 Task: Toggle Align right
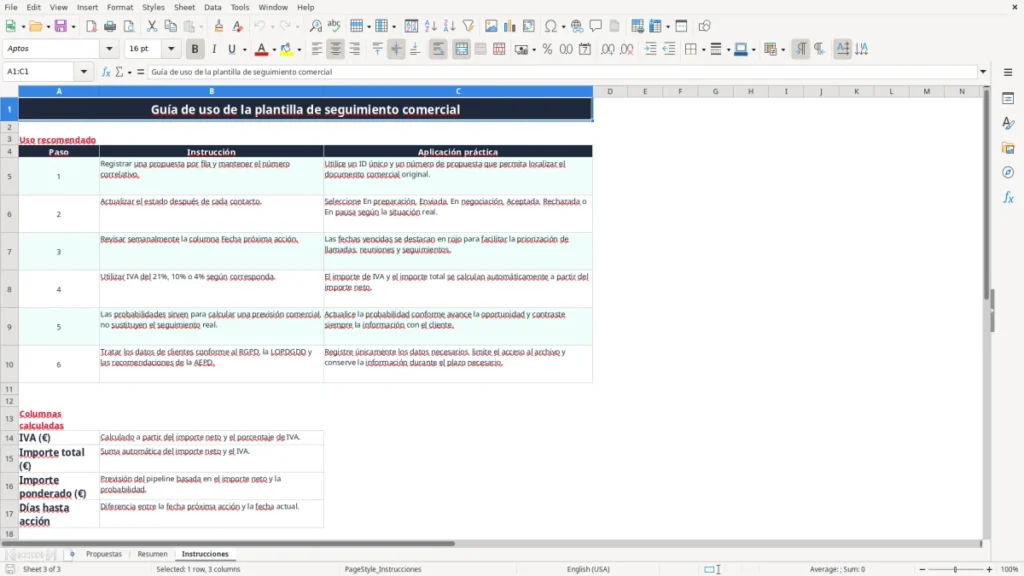pos(355,49)
